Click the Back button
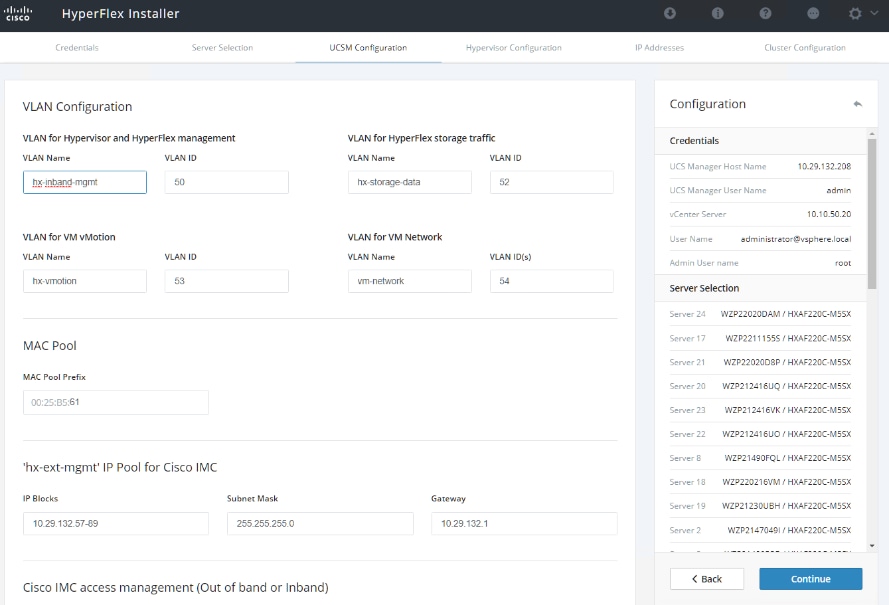This screenshot has height=605, width=889. (x=706, y=579)
